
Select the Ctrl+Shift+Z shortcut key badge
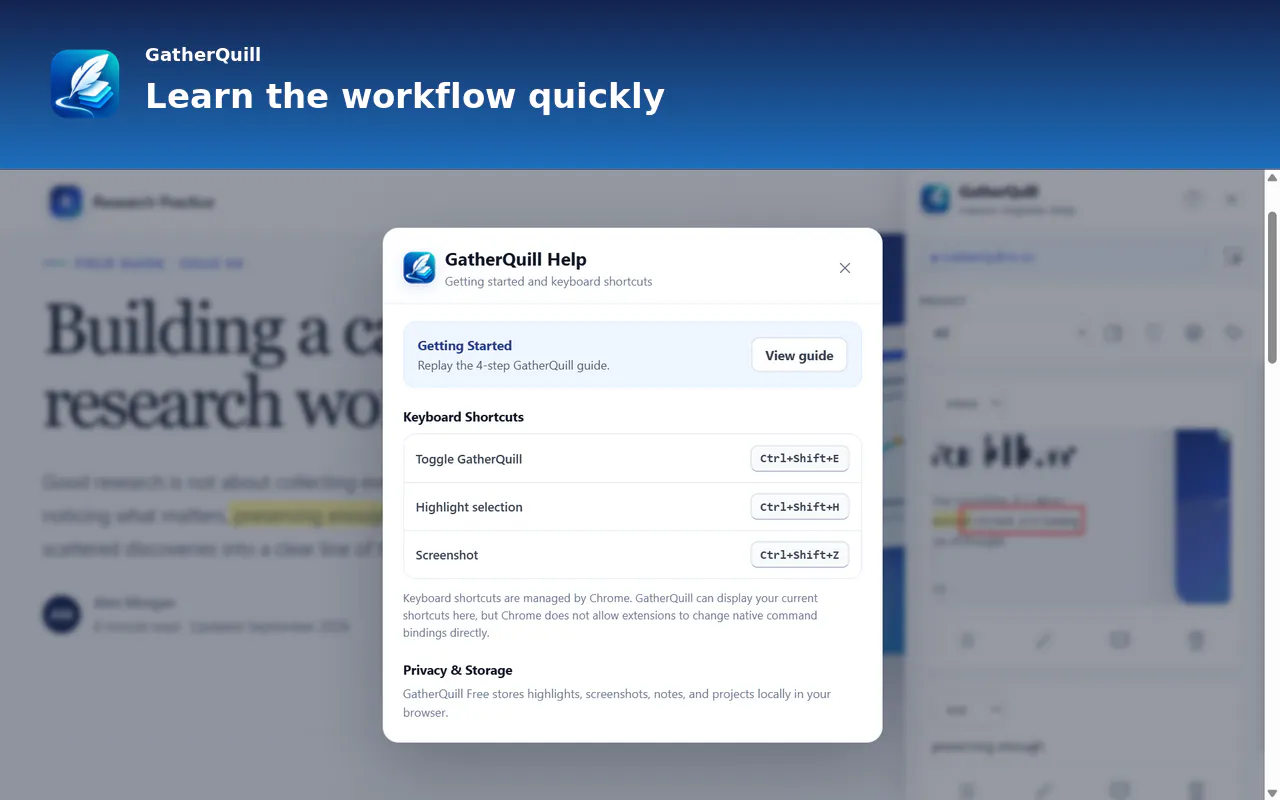799,555
